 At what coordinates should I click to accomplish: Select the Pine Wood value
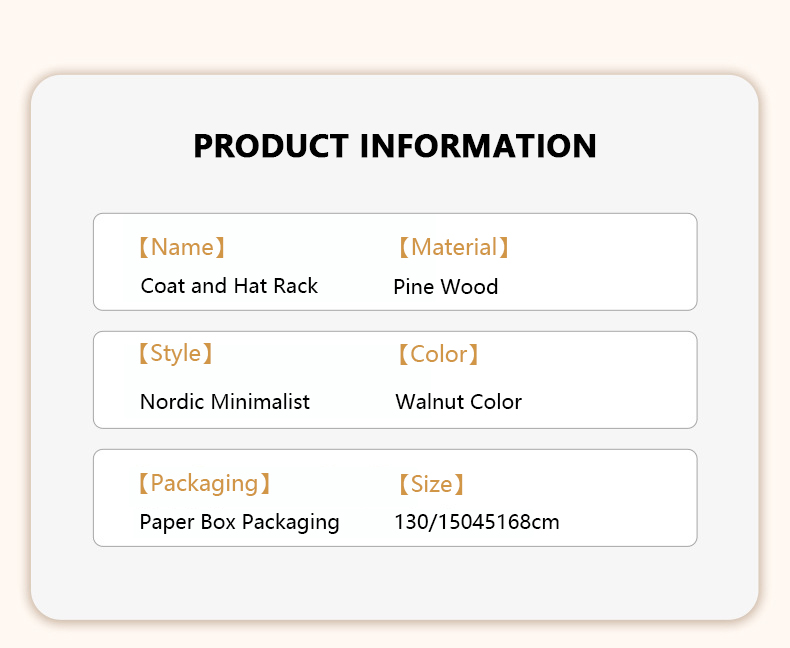445,287
